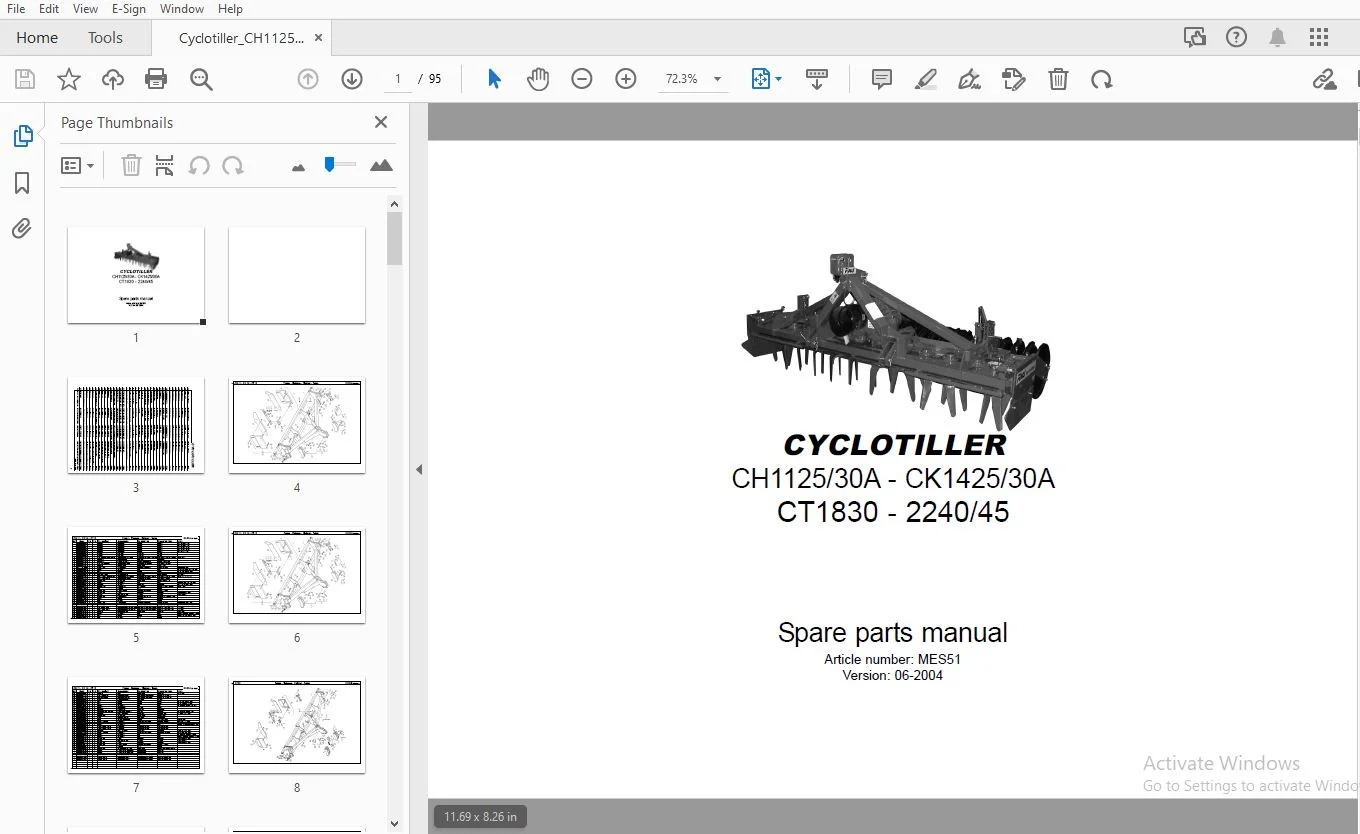Activate the Hand pan tool
This screenshot has width=1360, height=834.
[538, 79]
